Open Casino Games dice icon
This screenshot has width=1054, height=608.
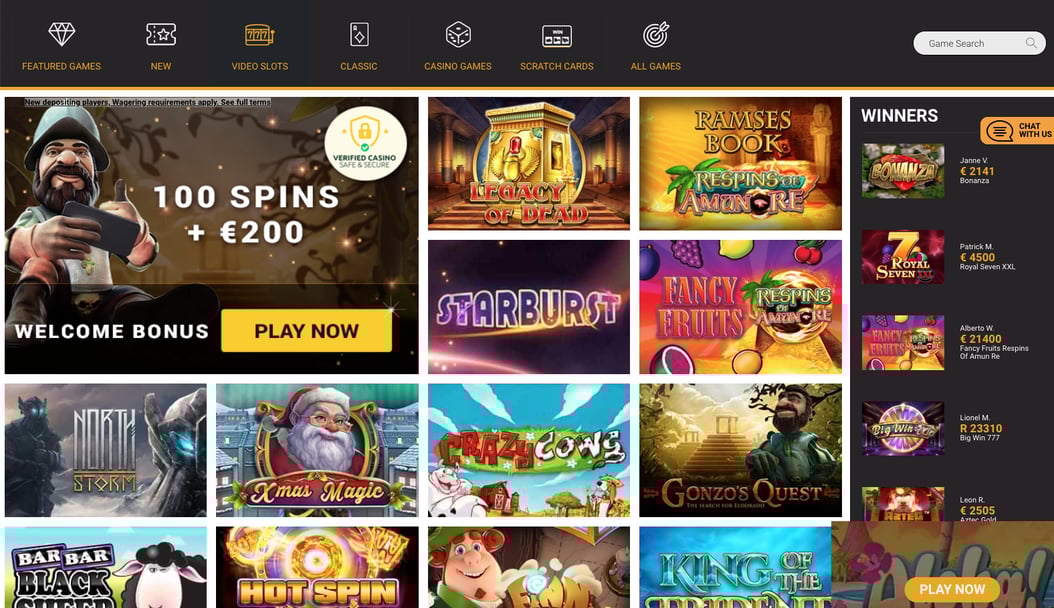pyautogui.click(x=458, y=34)
